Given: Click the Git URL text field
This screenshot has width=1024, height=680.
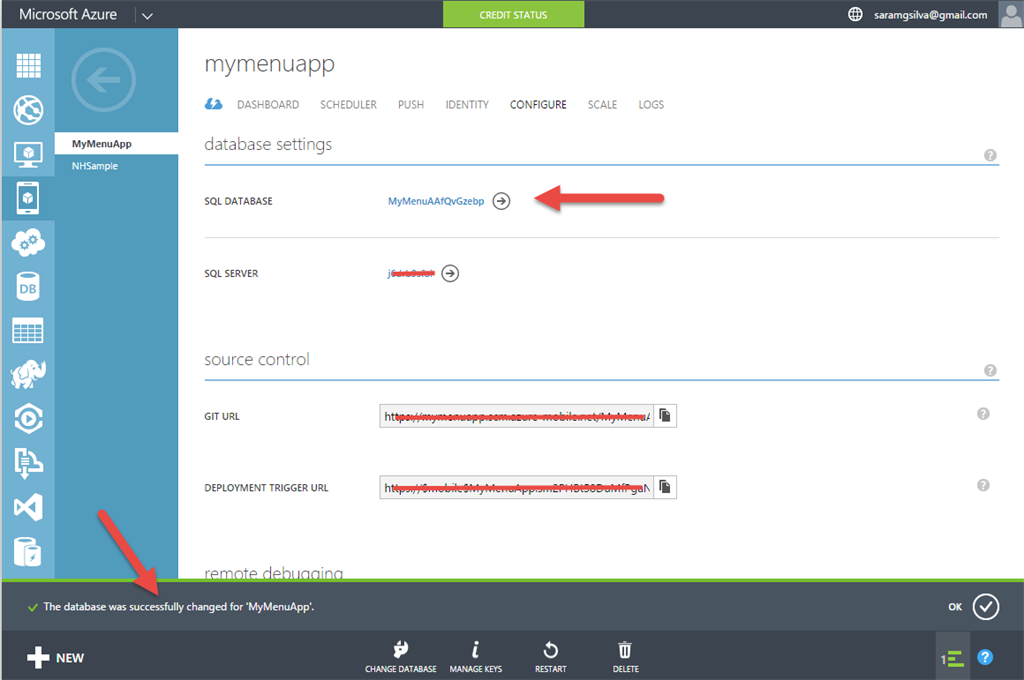Looking at the screenshot, I should click(x=516, y=416).
